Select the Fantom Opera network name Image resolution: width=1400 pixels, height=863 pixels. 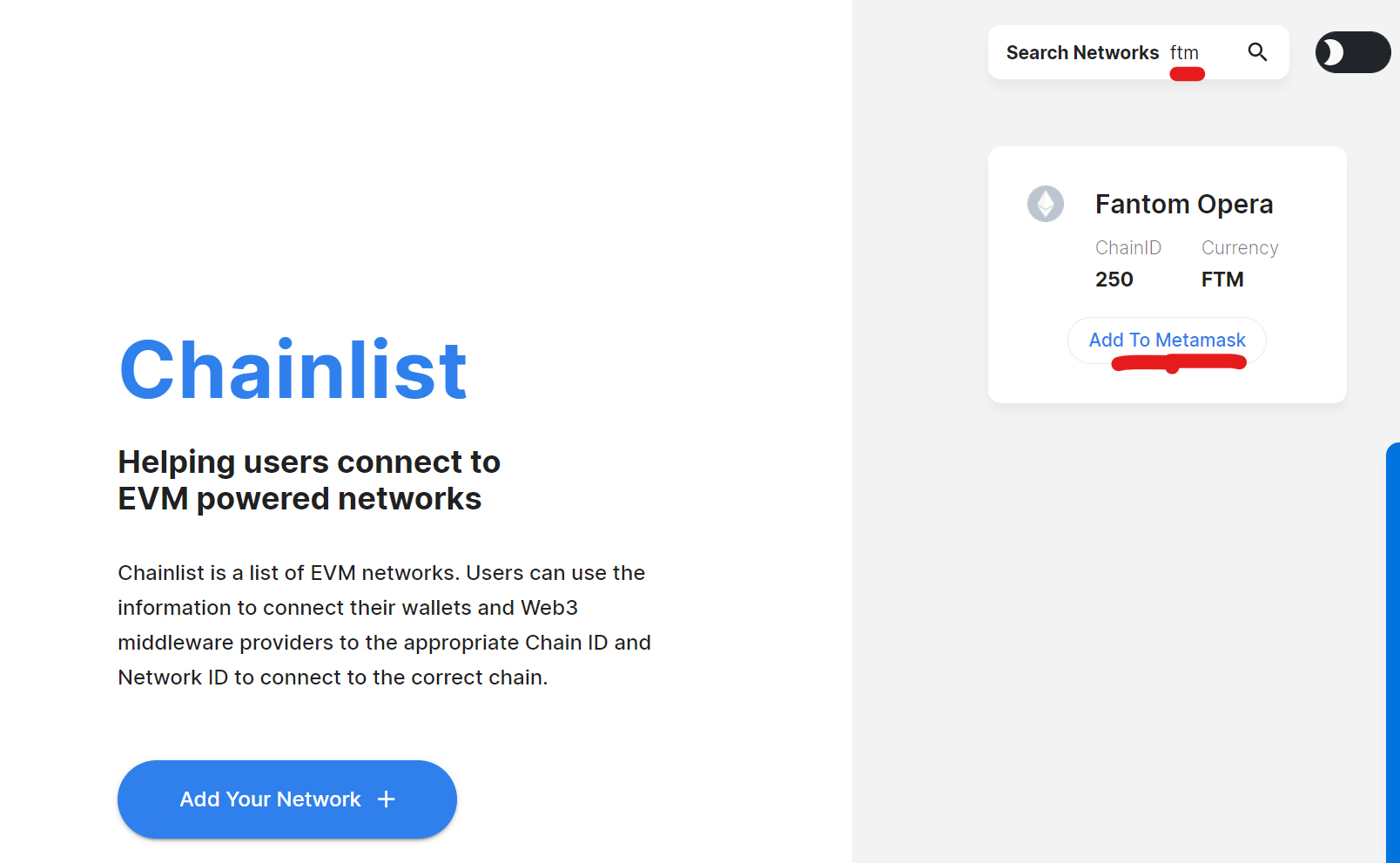(x=1183, y=204)
